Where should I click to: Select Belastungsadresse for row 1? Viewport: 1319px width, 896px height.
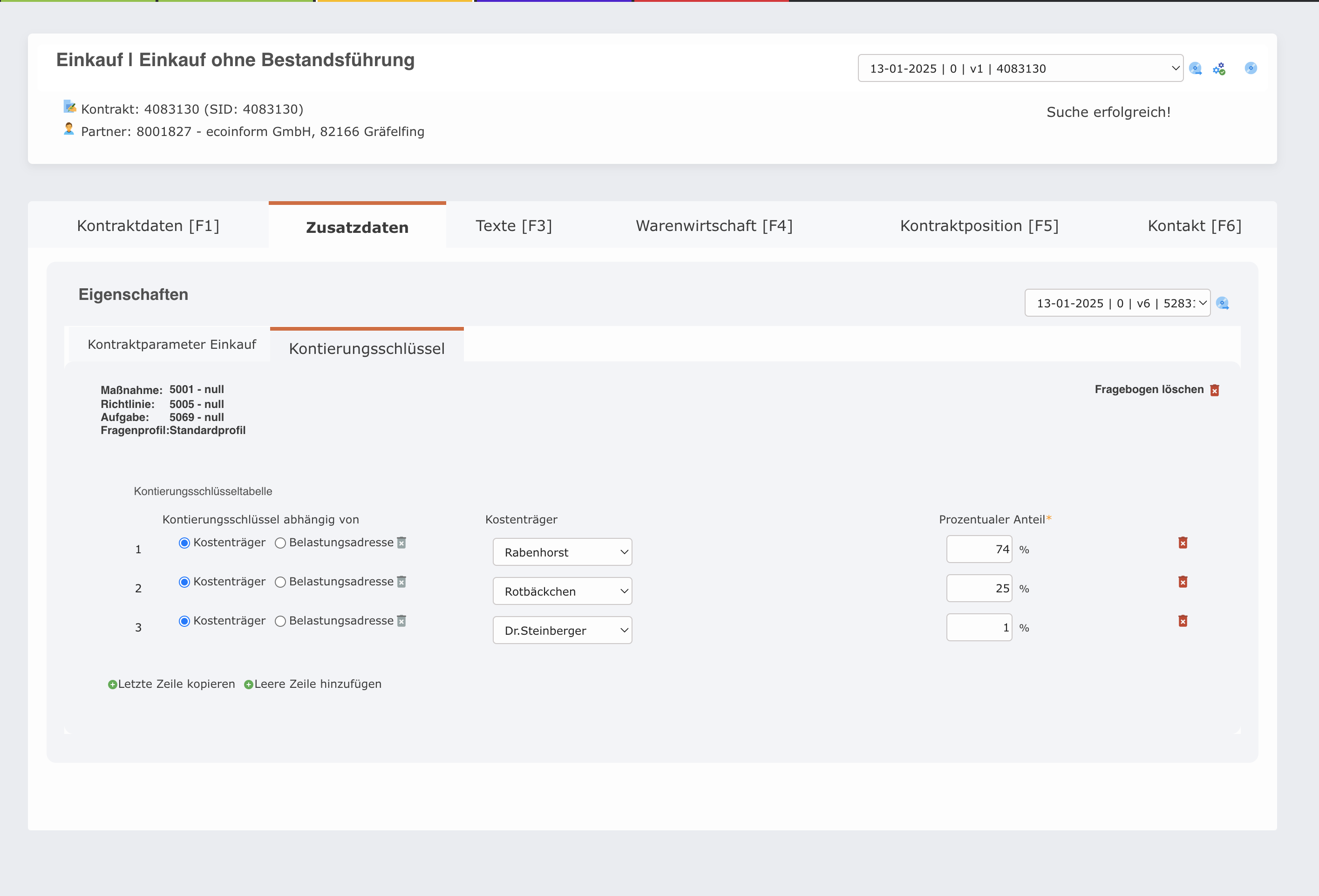click(x=280, y=543)
